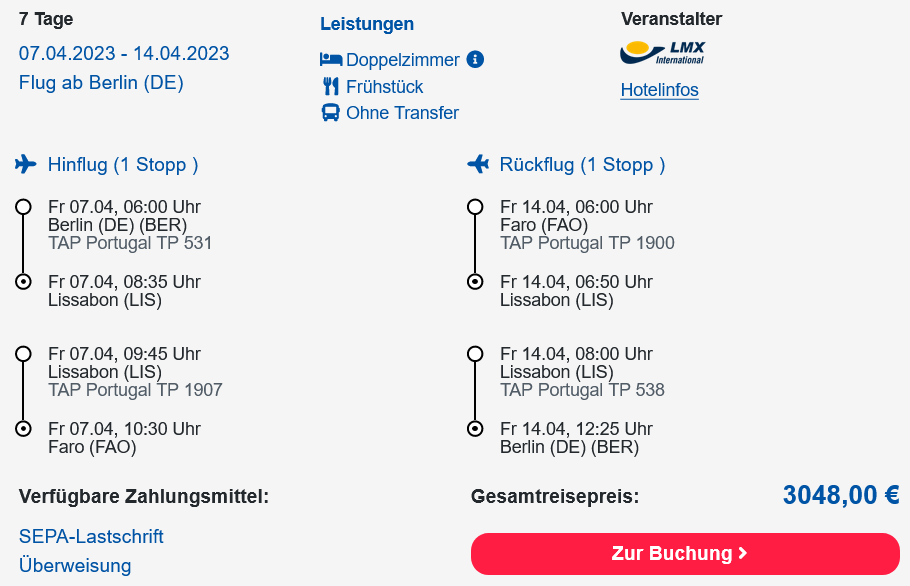Click the Hinflug (1 Stopp) heading
Image resolution: width=910 pixels, height=586 pixels.
click(123, 165)
